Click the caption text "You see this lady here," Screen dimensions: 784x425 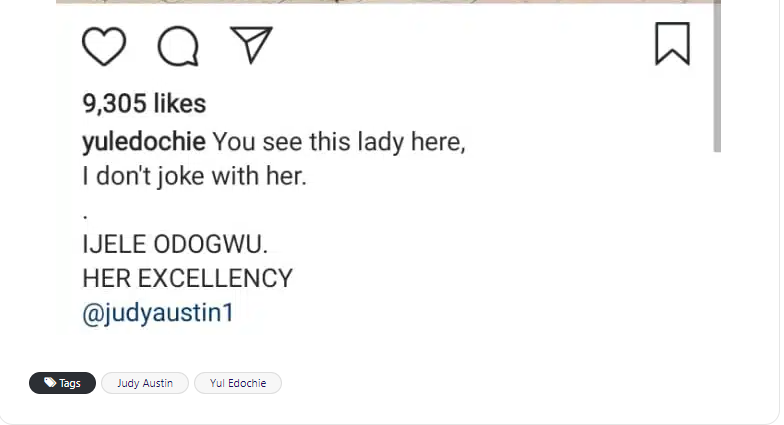tap(340, 141)
